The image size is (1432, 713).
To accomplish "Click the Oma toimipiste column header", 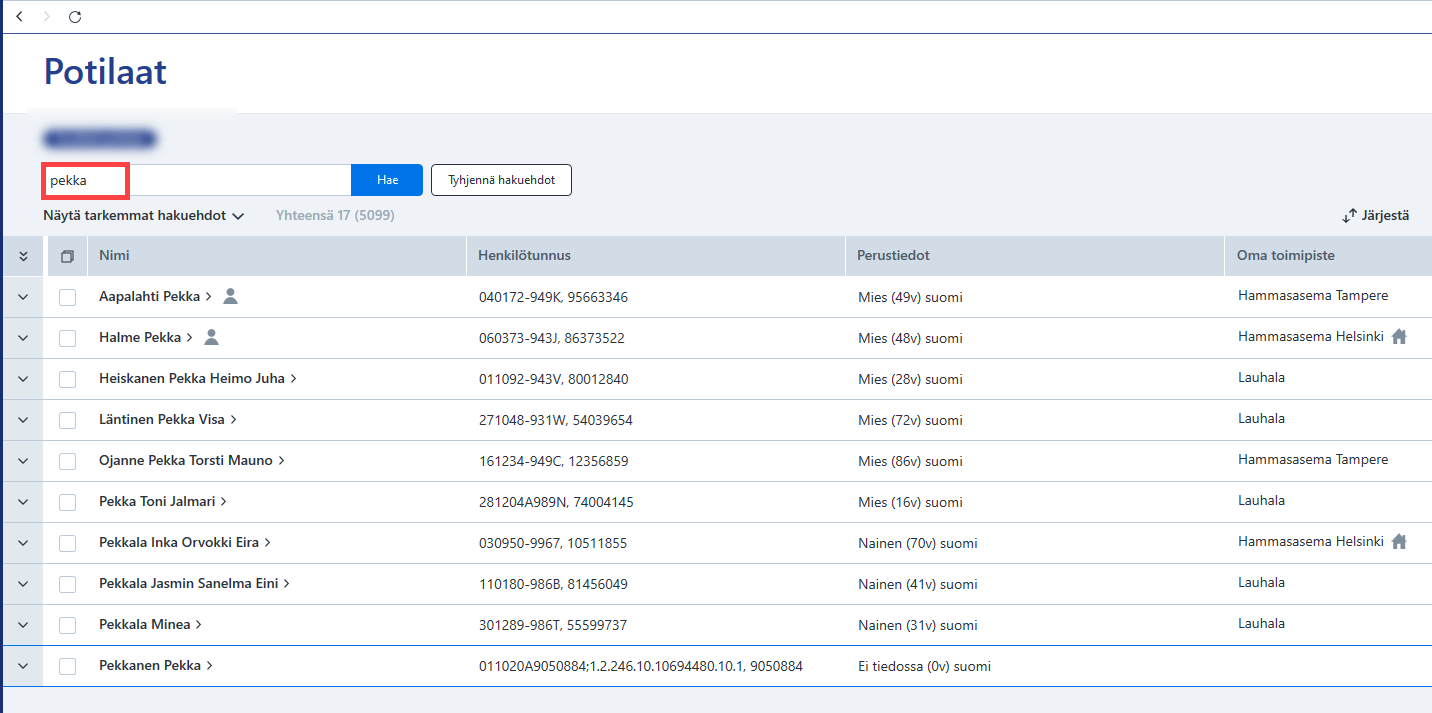I will 1286,256.
